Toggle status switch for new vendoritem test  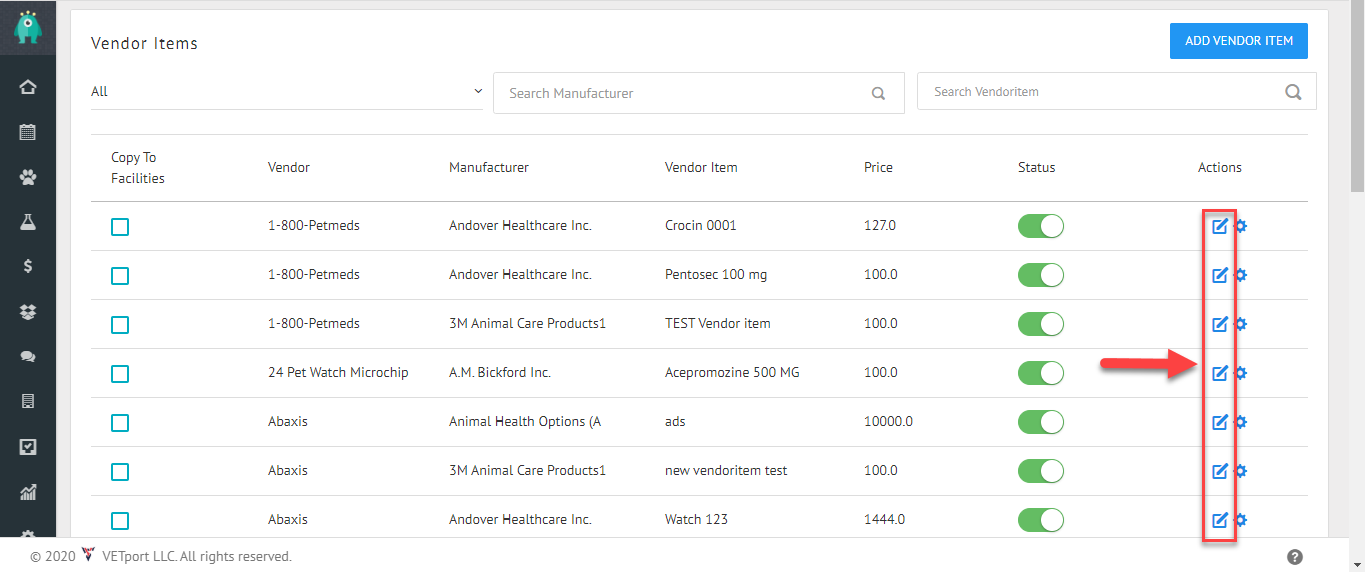click(x=1041, y=471)
